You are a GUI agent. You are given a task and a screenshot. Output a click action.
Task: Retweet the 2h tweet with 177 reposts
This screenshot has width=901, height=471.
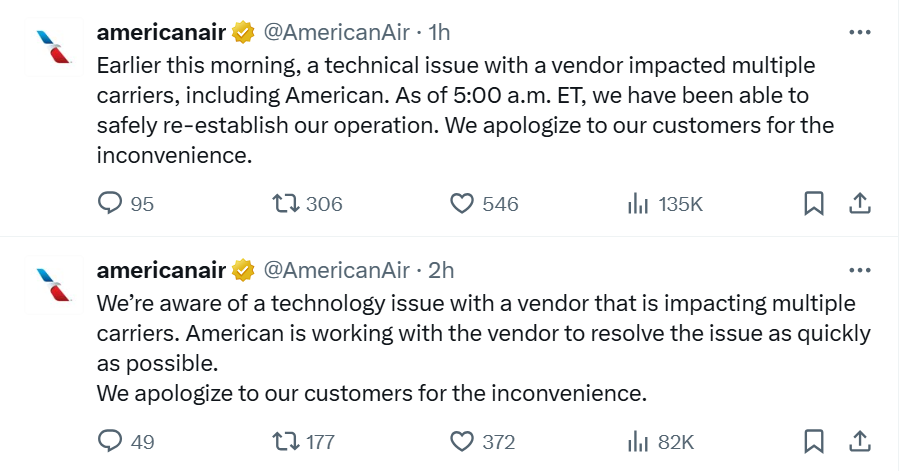[x=286, y=441]
